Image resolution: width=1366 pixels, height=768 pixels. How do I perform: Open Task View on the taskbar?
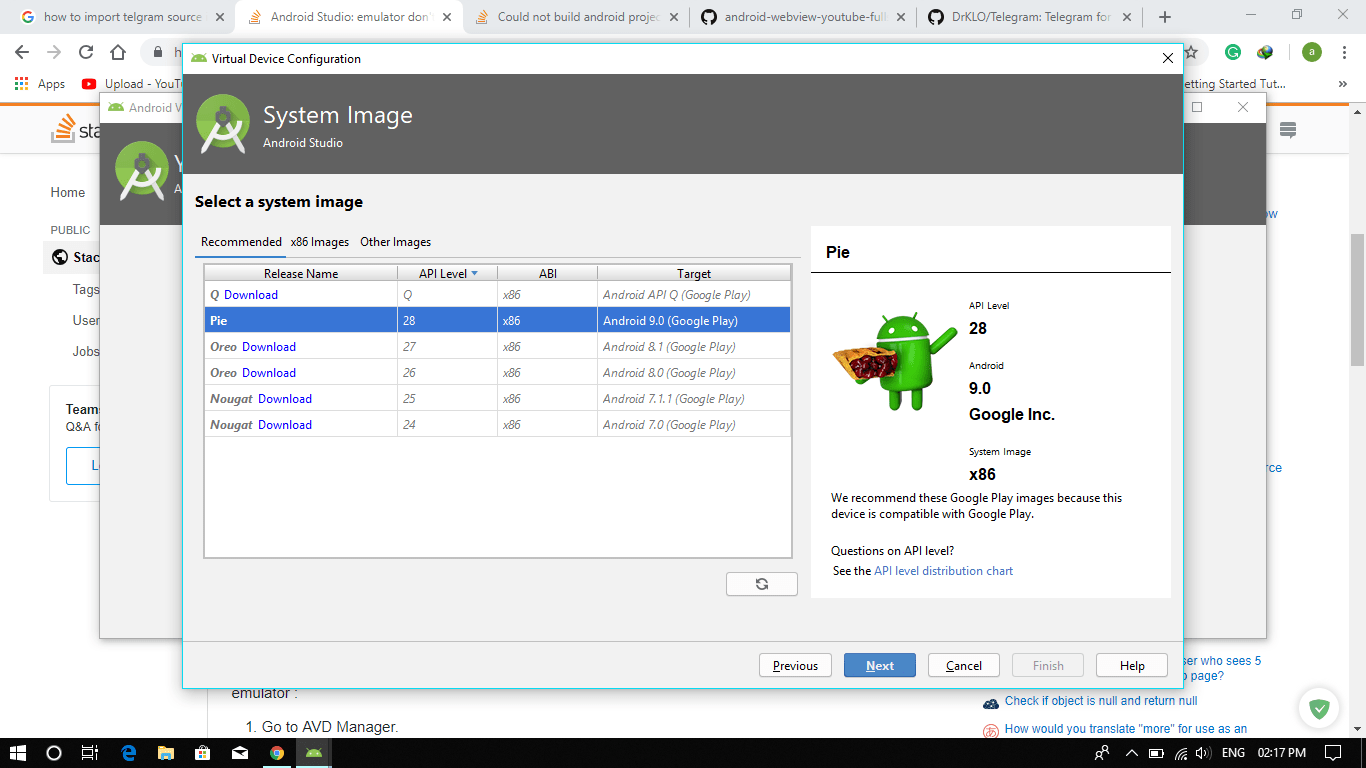pyautogui.click(x=89, y=753)
